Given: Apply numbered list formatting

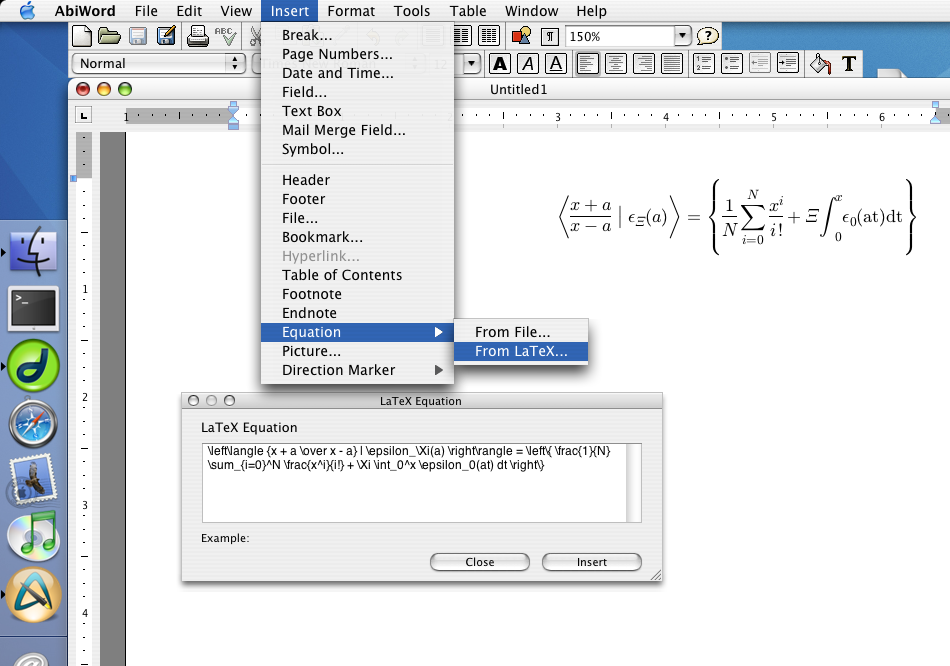Looking at the screenshot, I should [x=704, y=63].
